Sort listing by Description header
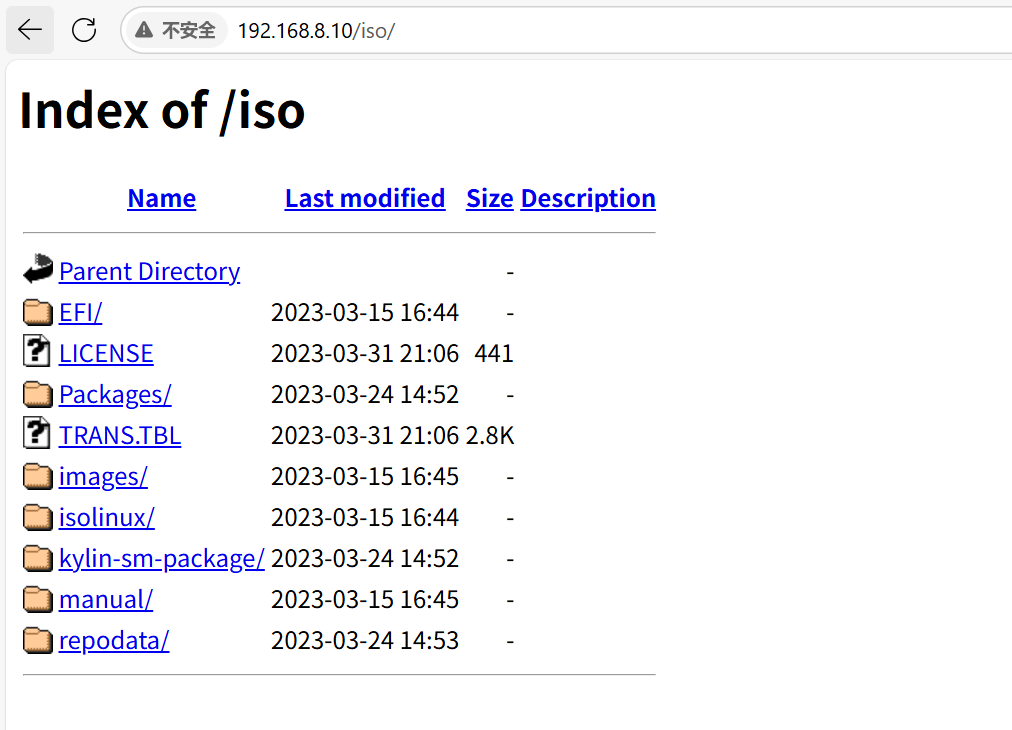 point(588,198)
